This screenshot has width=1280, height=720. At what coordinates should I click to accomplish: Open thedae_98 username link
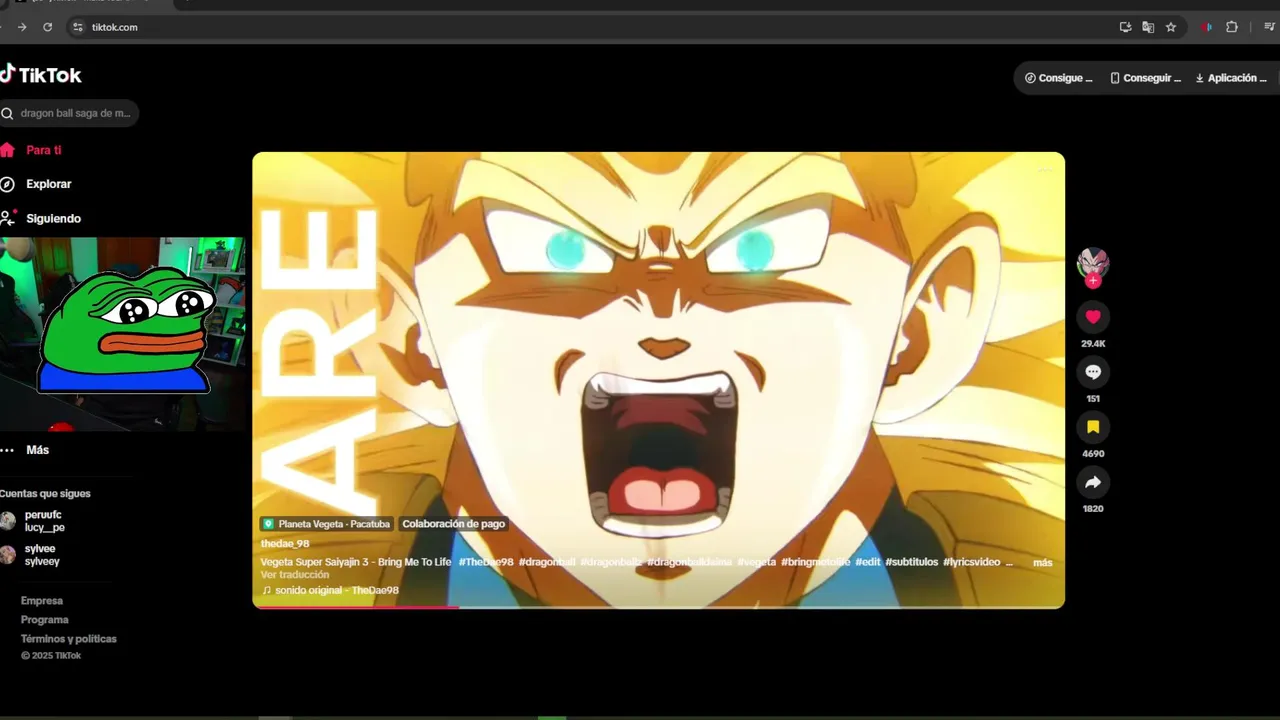pyautogui.click(x=285, y=544)
